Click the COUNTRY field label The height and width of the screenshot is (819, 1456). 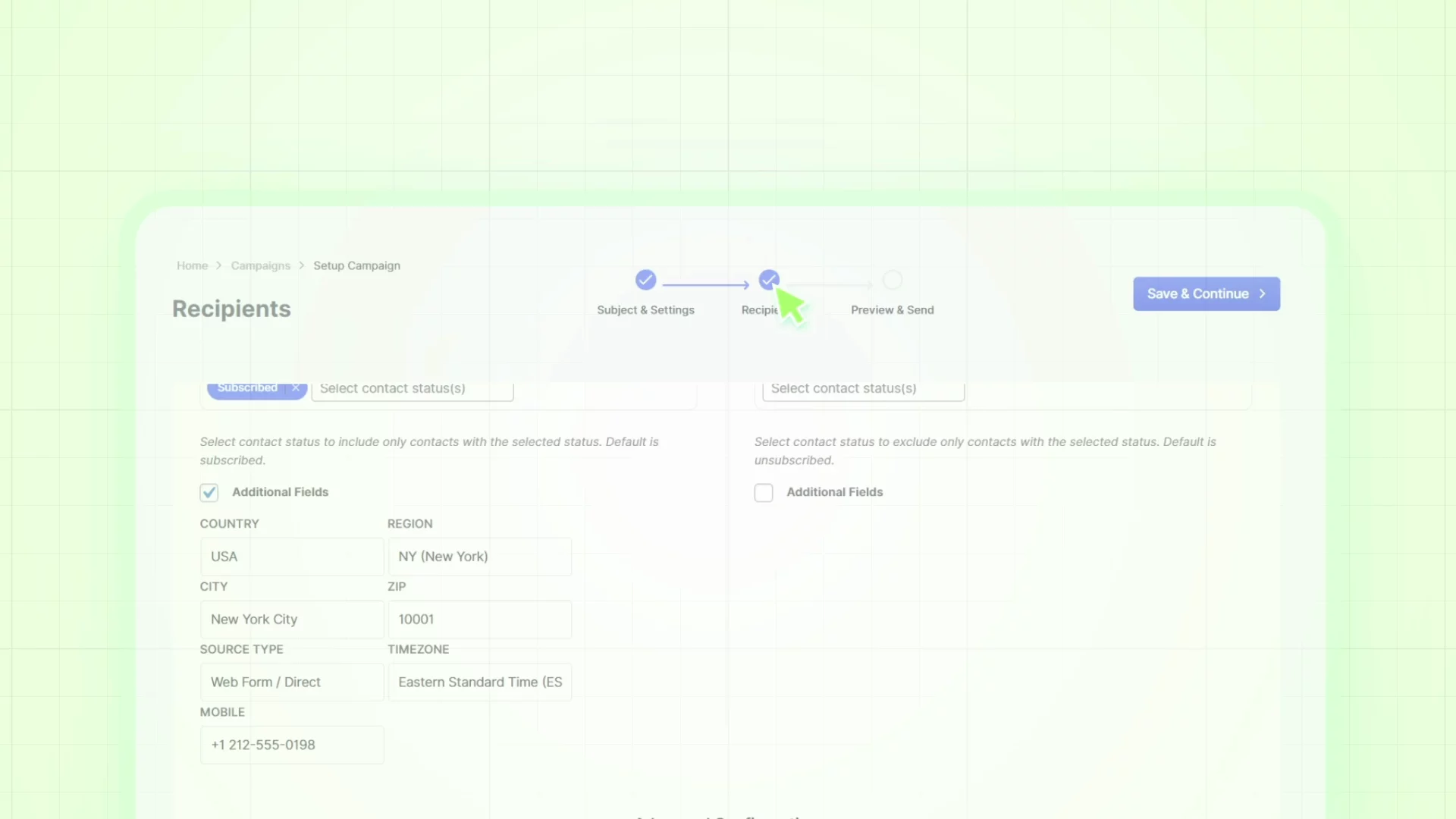229,524
